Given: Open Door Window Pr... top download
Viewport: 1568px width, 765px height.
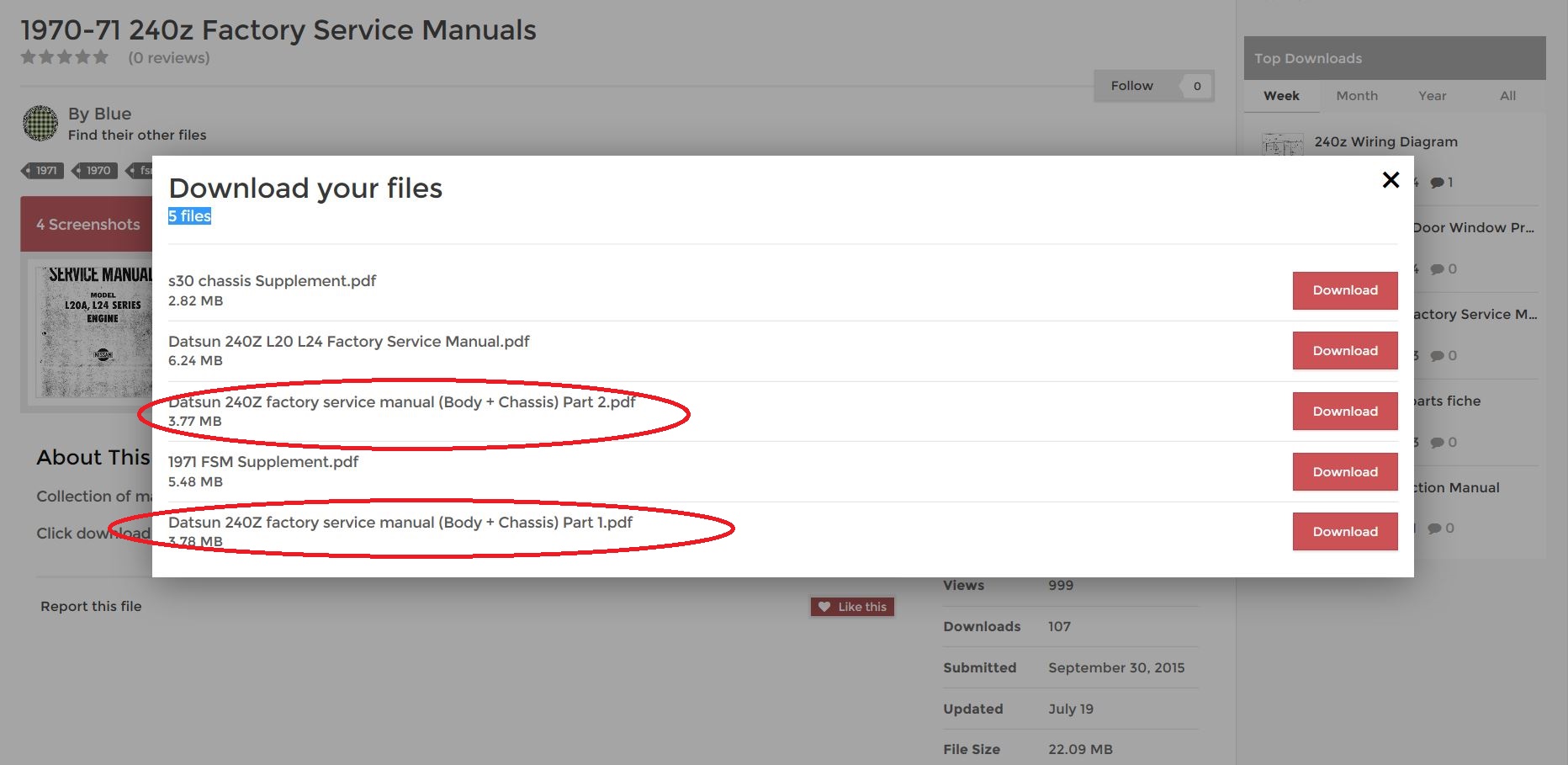Looking at the screenshot, I should tap(1474, 228).
